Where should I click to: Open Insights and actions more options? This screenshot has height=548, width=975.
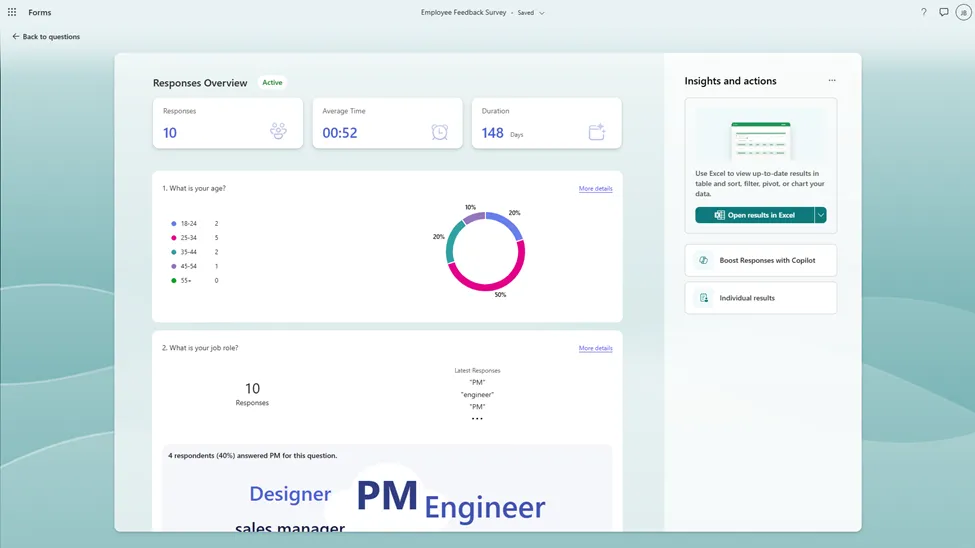click(x=832, y=80)
